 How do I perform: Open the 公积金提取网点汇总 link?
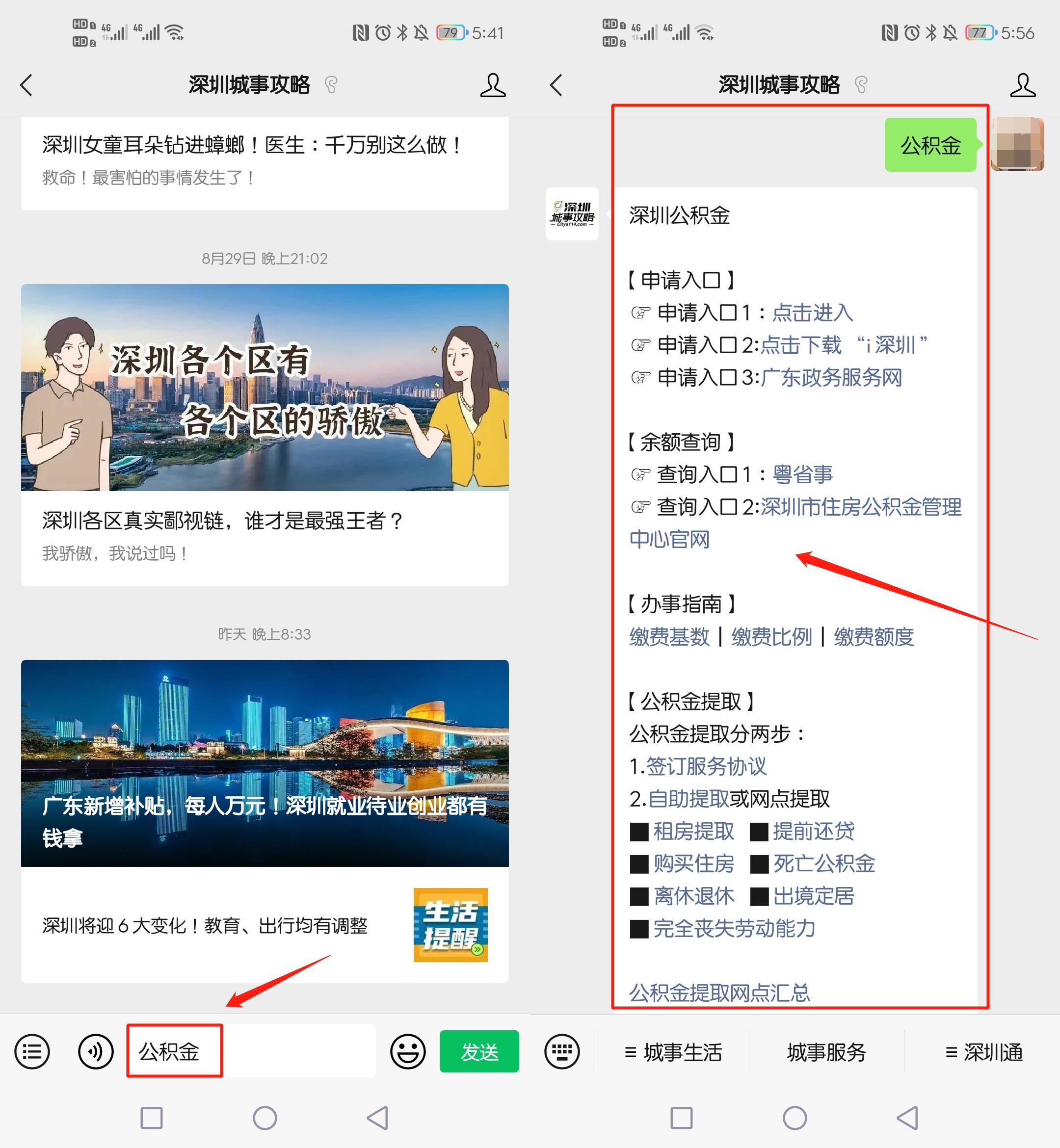pos(720,994)
